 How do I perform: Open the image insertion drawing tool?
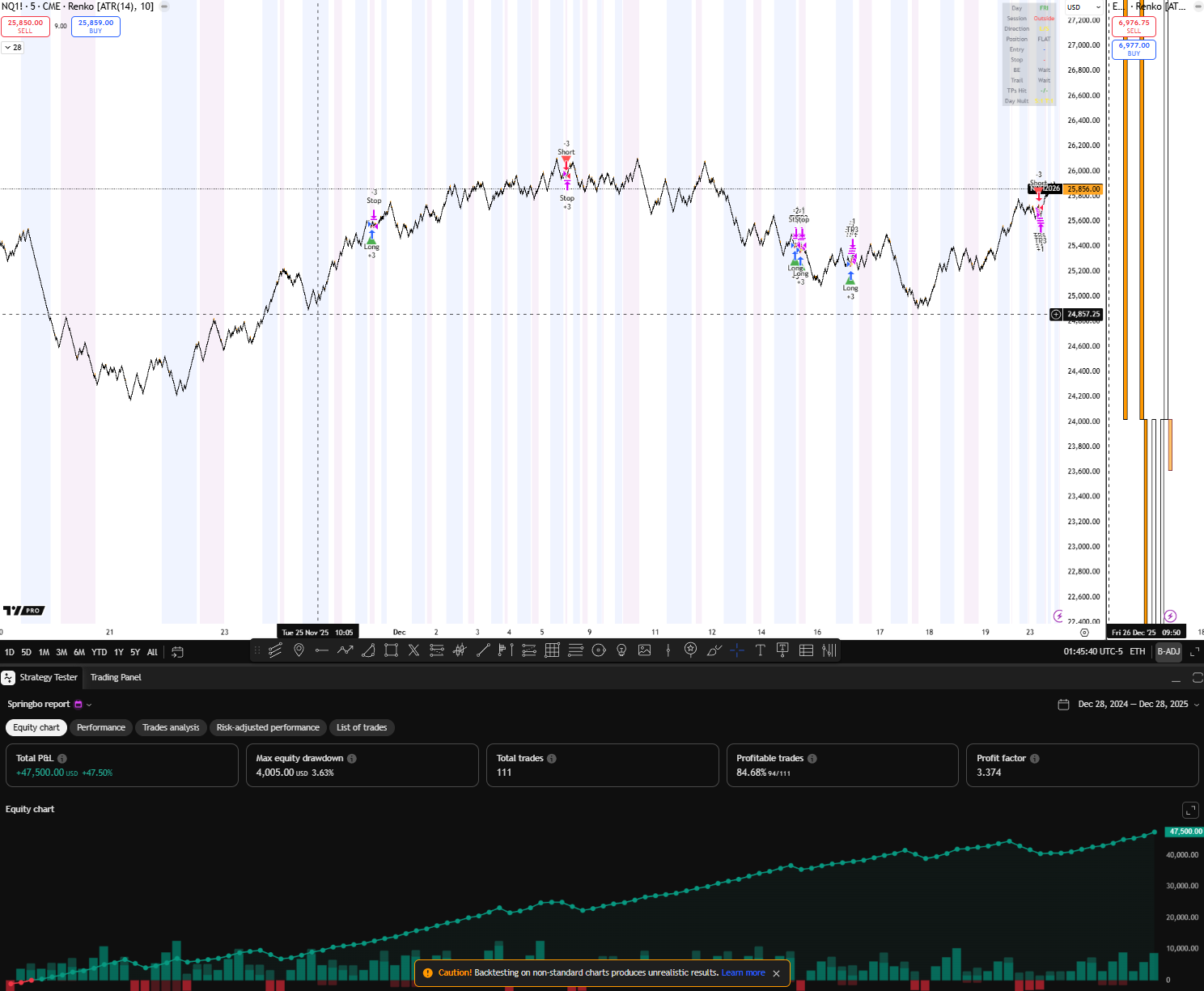tap(644, 650)
